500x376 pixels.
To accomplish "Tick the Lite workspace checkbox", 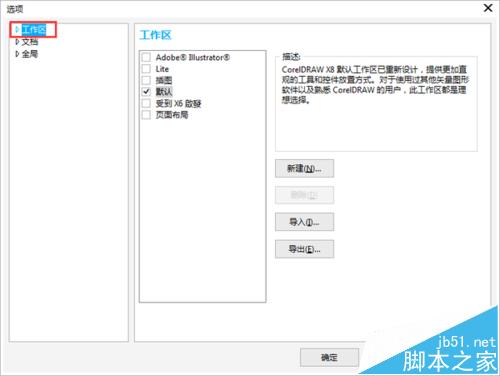I will pyautogui.click(x=146, y=69).
